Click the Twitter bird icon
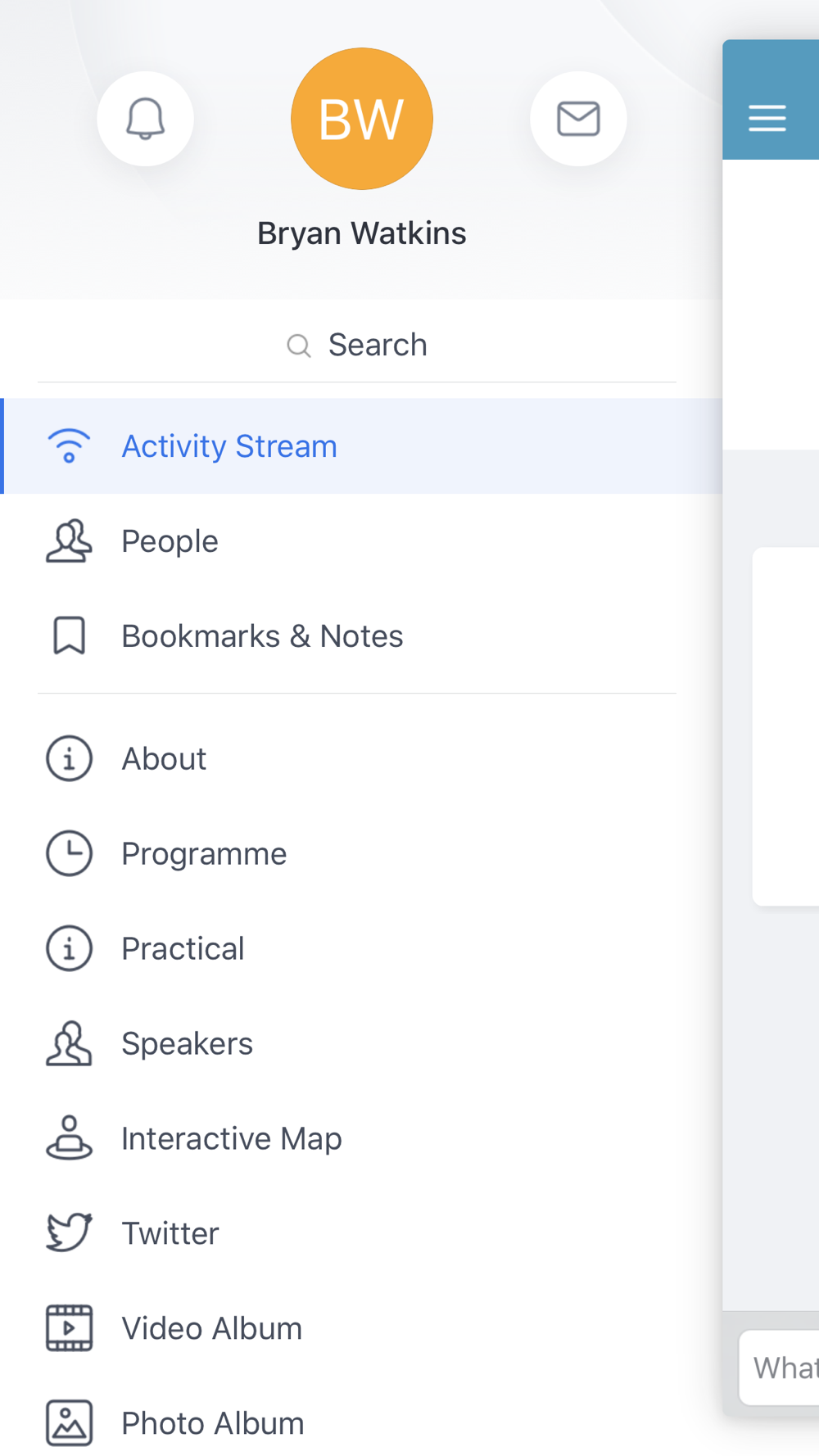 point(69,1233)
